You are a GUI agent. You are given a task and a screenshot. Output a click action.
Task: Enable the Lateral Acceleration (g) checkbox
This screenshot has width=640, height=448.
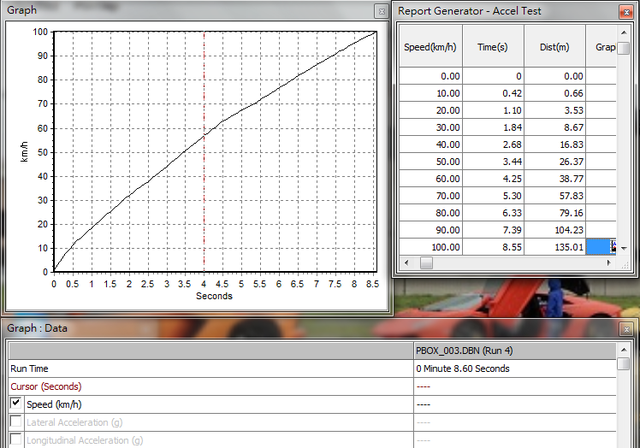tap(16, 421)
